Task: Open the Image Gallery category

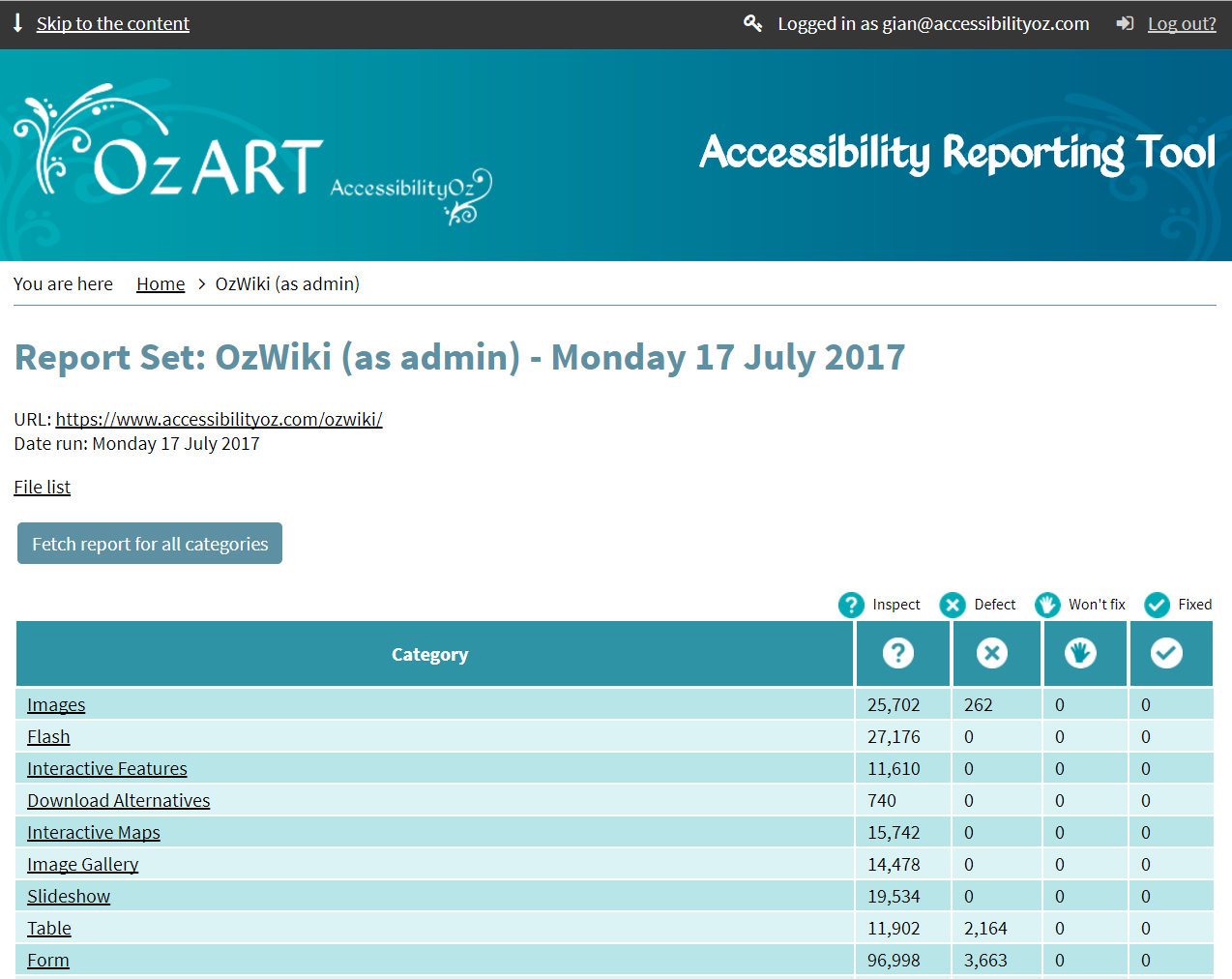Action: click(83, 864)
